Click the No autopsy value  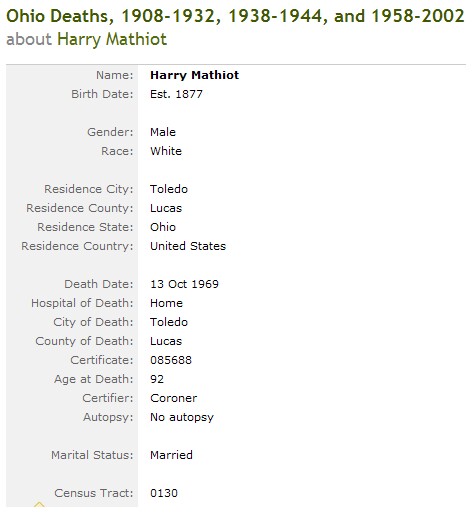(x=182, y=417)
